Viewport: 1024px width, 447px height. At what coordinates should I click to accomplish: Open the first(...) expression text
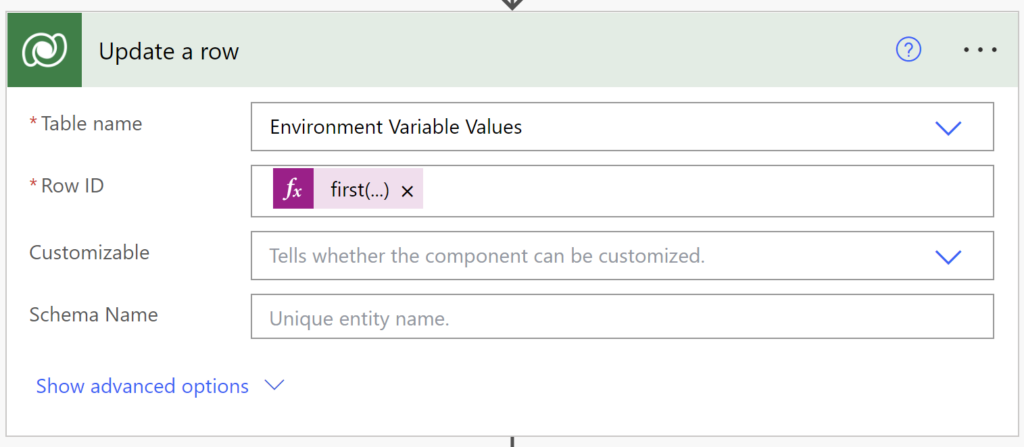tap(360, 190)
